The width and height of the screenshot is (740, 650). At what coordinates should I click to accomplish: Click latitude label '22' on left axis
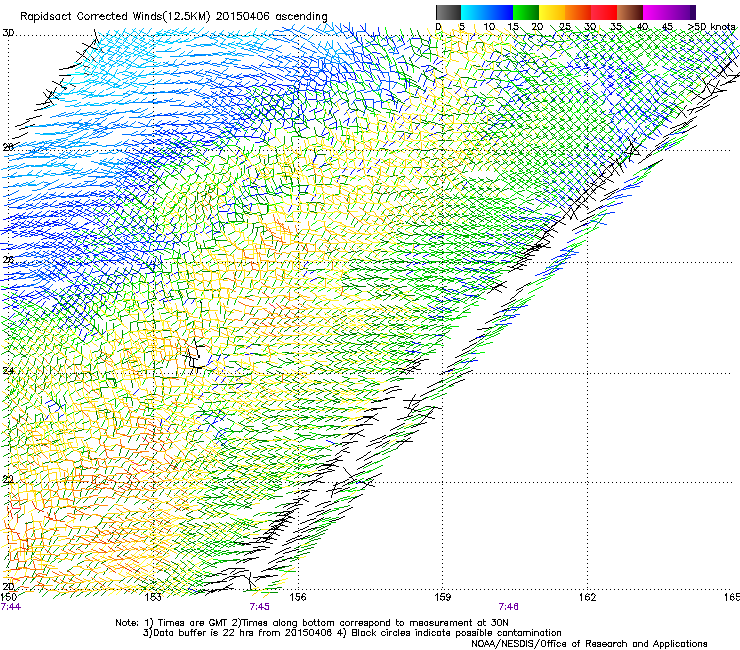pyautogui.click(x=8, y=480)
